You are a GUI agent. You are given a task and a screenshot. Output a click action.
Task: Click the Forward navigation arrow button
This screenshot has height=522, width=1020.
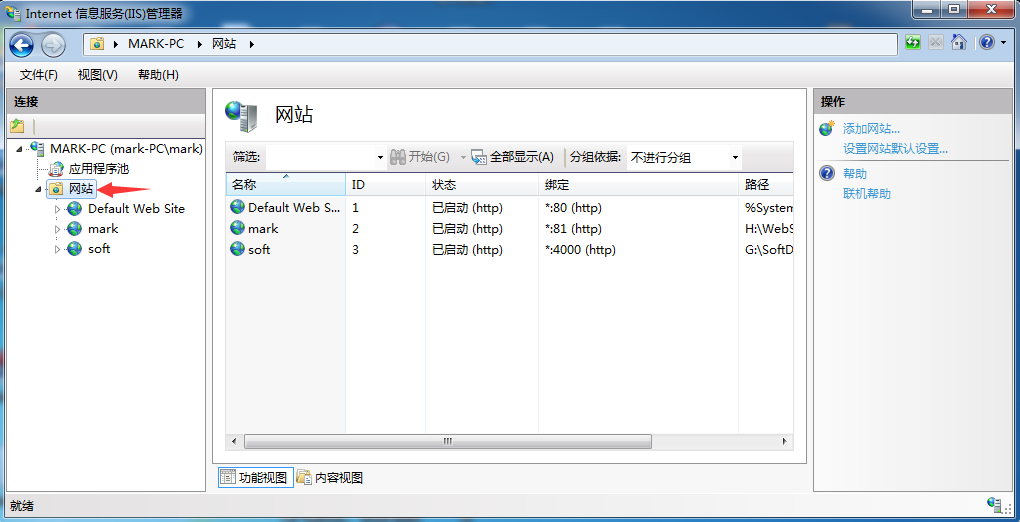(53, 44)
